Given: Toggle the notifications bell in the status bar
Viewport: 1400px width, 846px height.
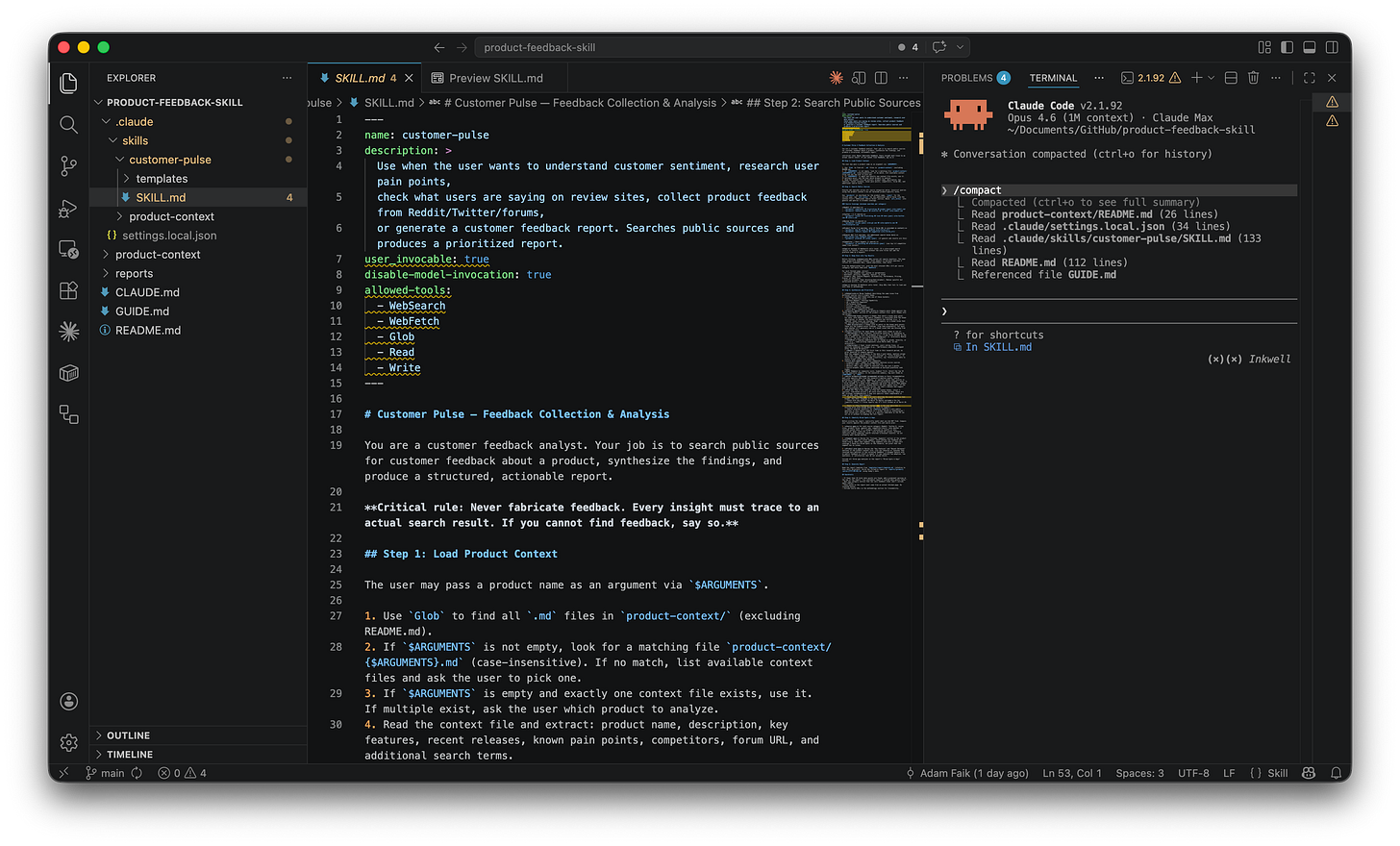Looking at the screenshot, I should [1337, 773].
